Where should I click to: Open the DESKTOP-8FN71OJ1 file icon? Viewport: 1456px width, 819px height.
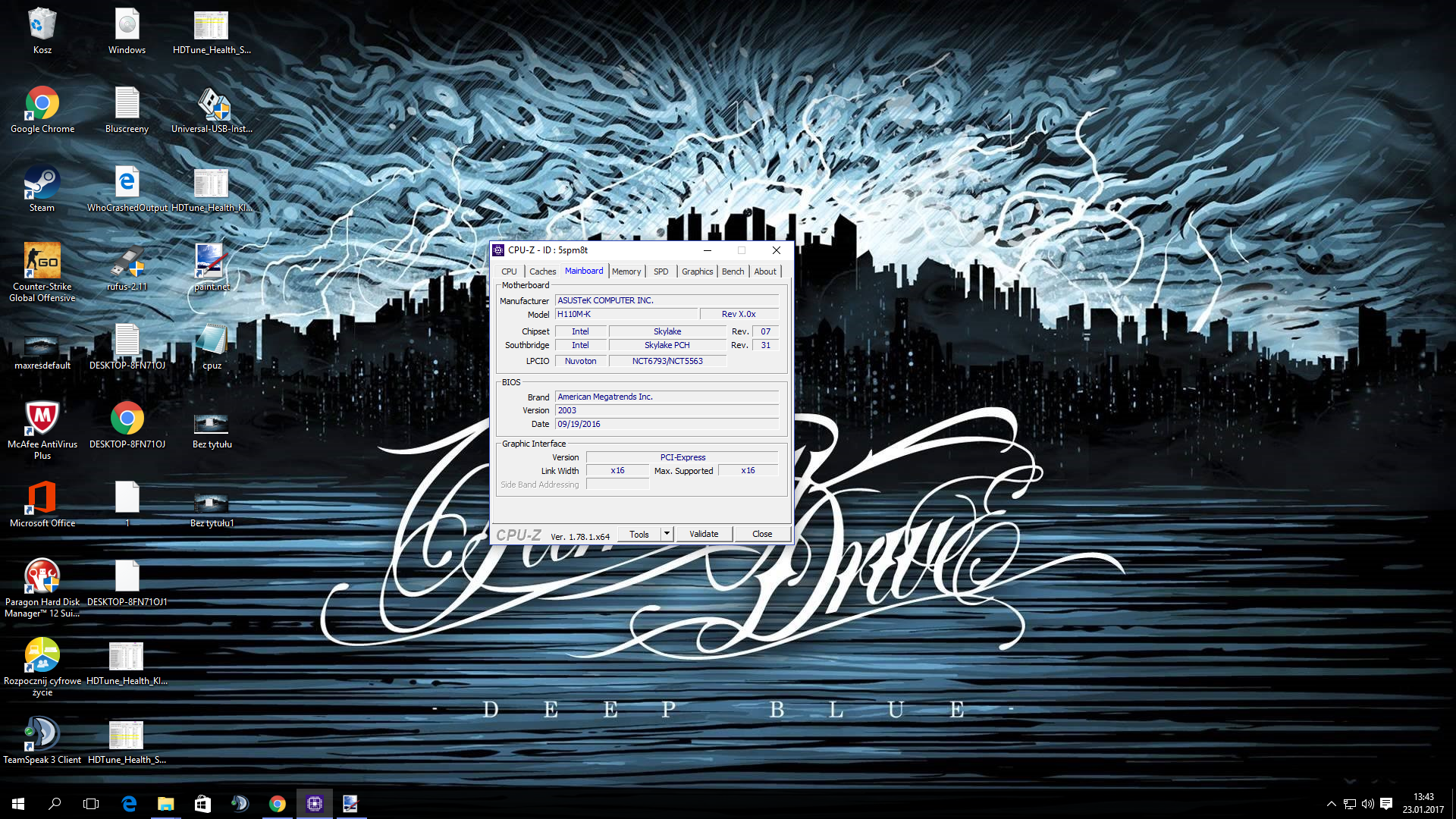[x=127, y=582]
